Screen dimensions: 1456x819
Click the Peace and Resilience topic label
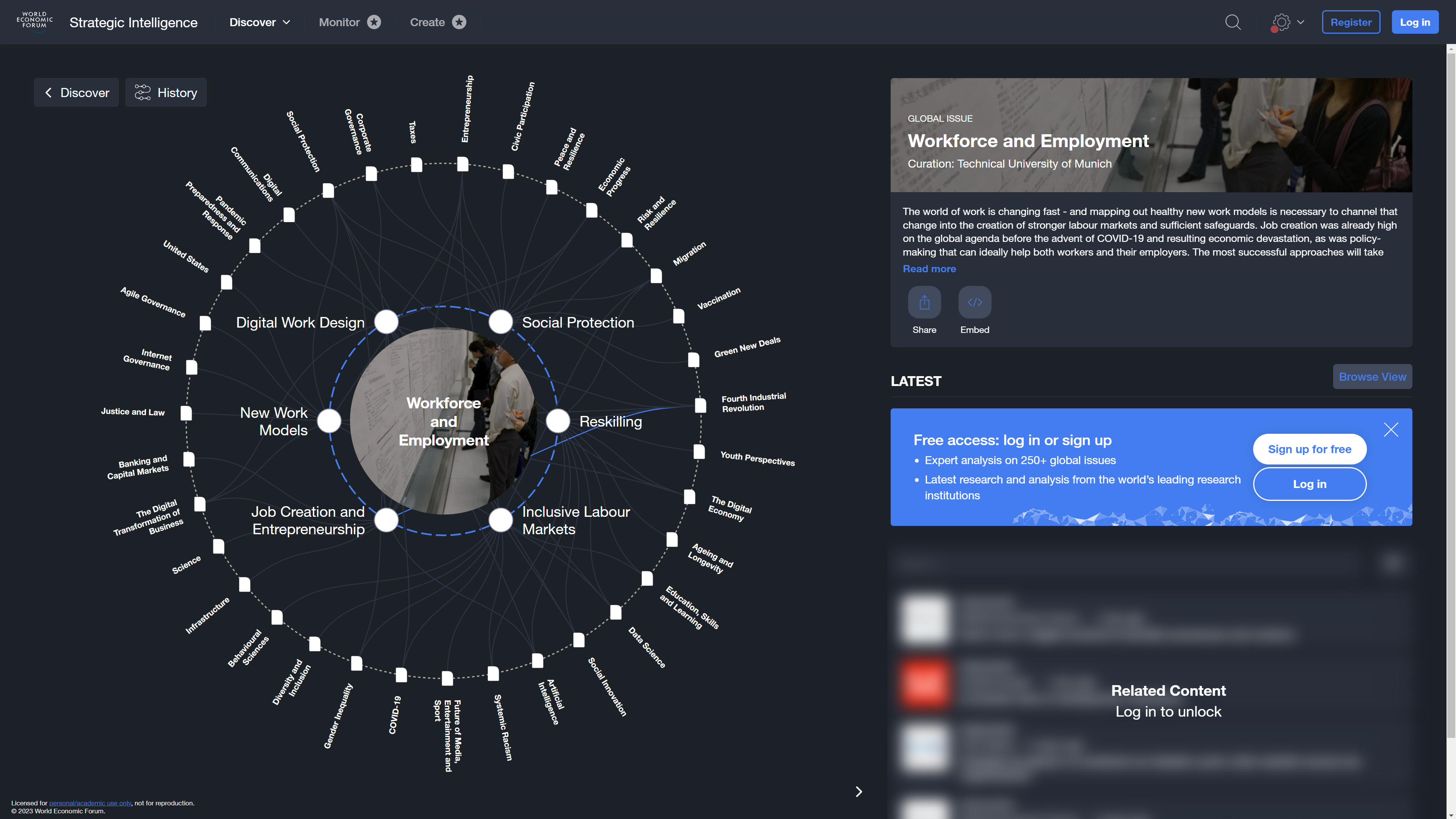click(x=569, y=149)
